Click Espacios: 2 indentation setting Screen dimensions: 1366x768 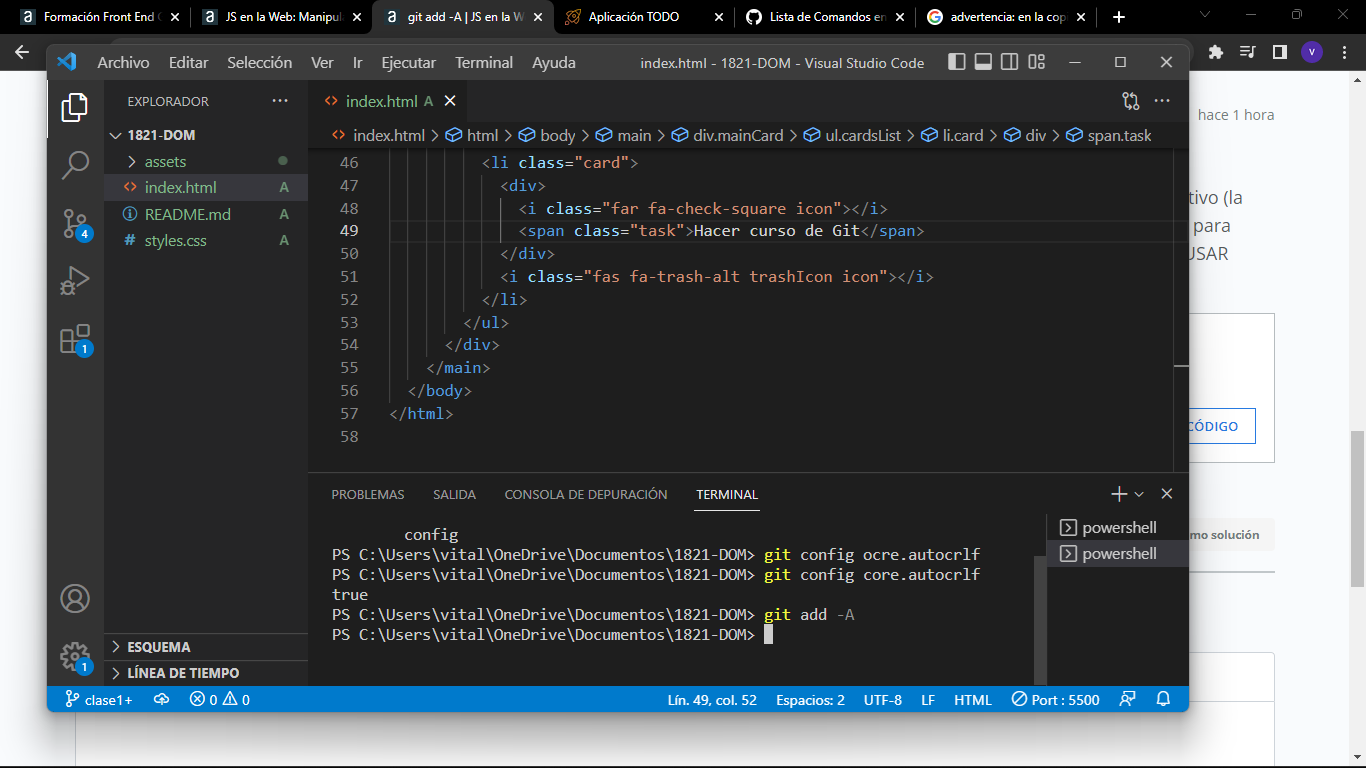coord(810,700)
